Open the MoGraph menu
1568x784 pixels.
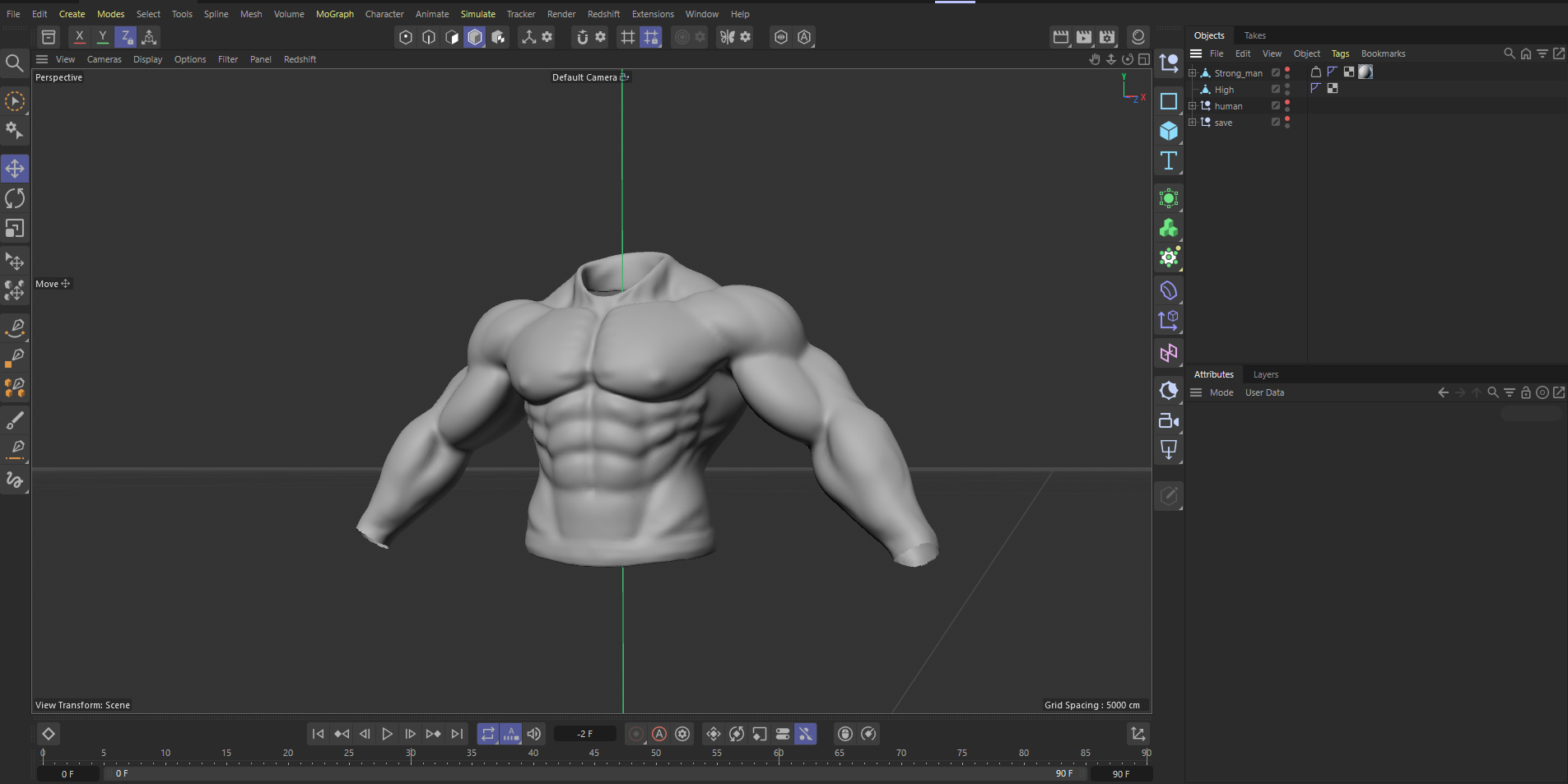coord(334,14)
